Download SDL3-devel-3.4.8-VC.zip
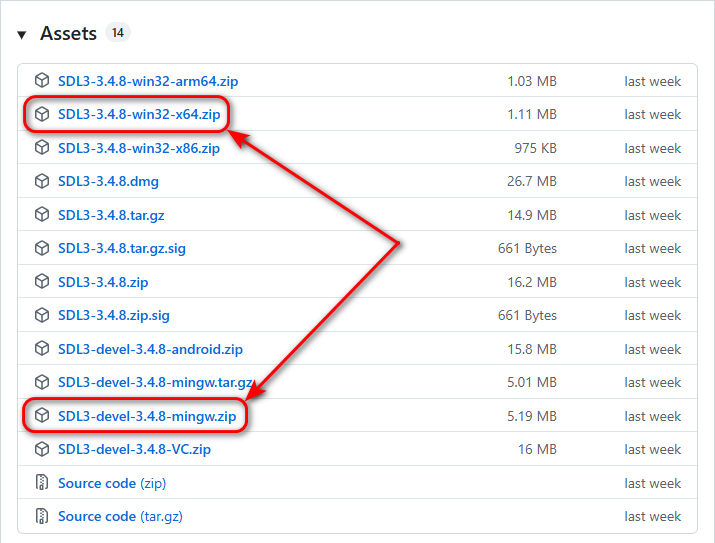 pos(134,450)
